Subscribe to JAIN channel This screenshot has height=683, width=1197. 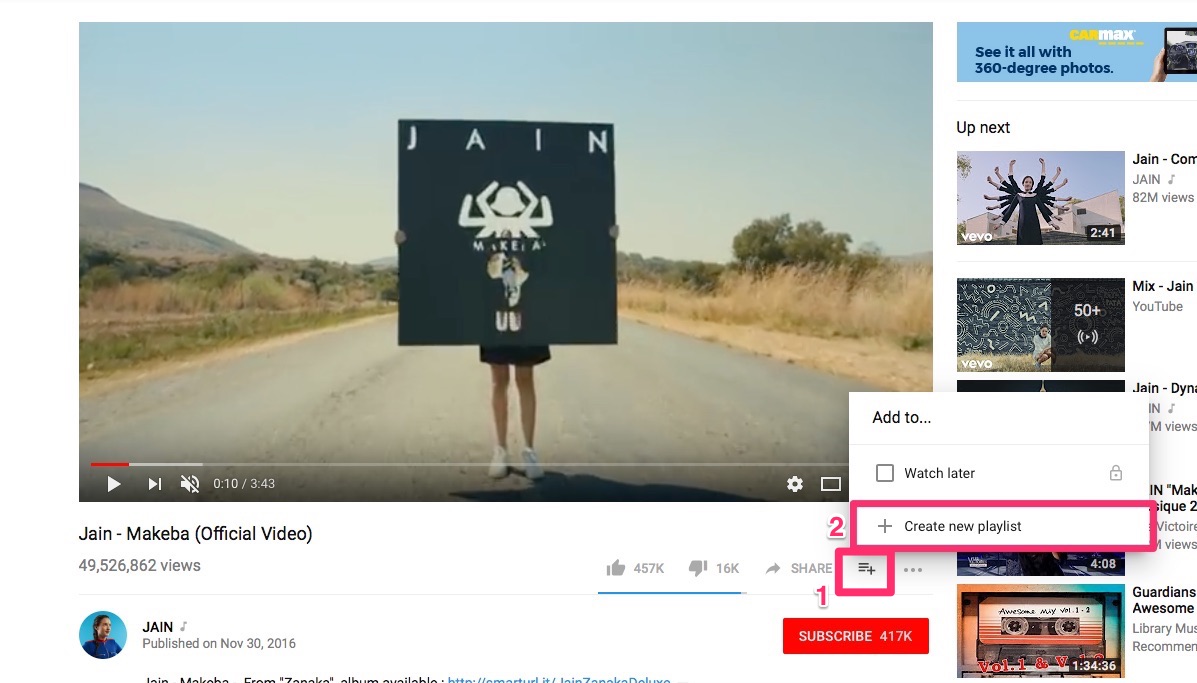(x=856, y=636)
